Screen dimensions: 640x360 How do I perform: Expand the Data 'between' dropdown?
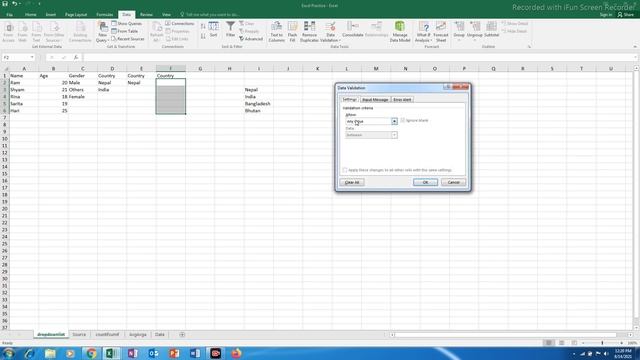click(x=394, y=135)
